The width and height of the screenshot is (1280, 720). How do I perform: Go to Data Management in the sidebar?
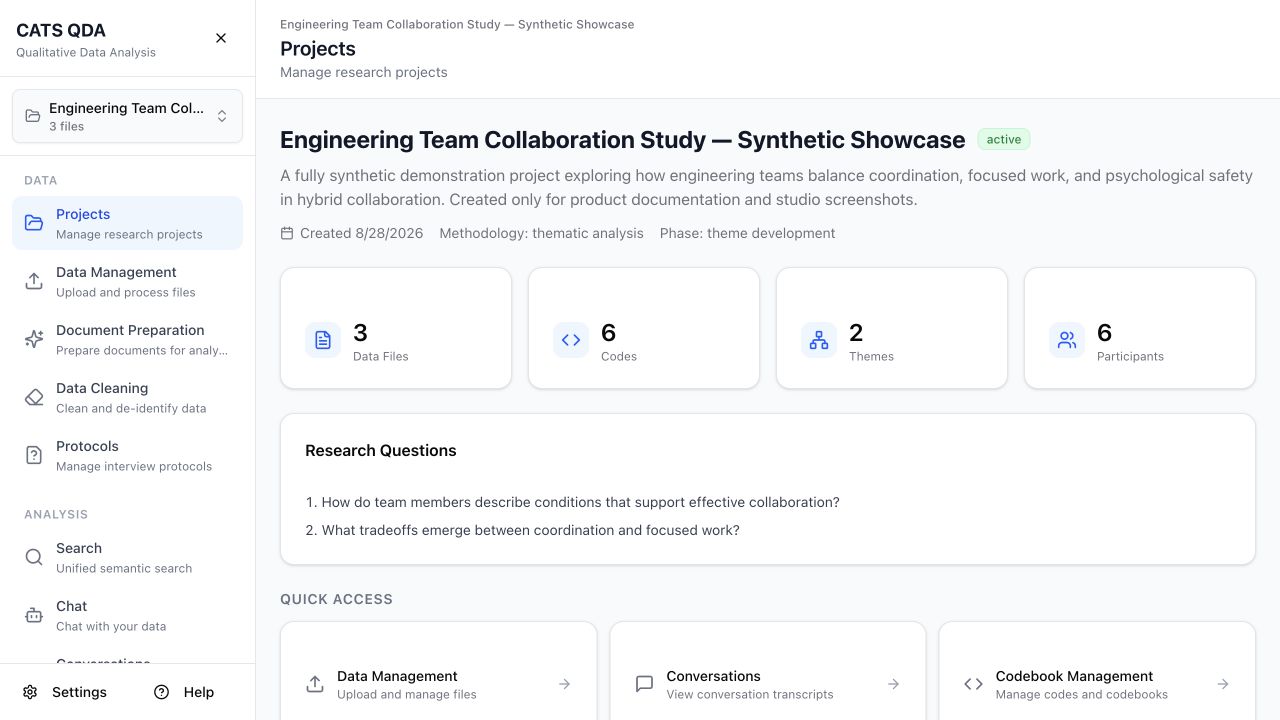click(x=127, y=281)
